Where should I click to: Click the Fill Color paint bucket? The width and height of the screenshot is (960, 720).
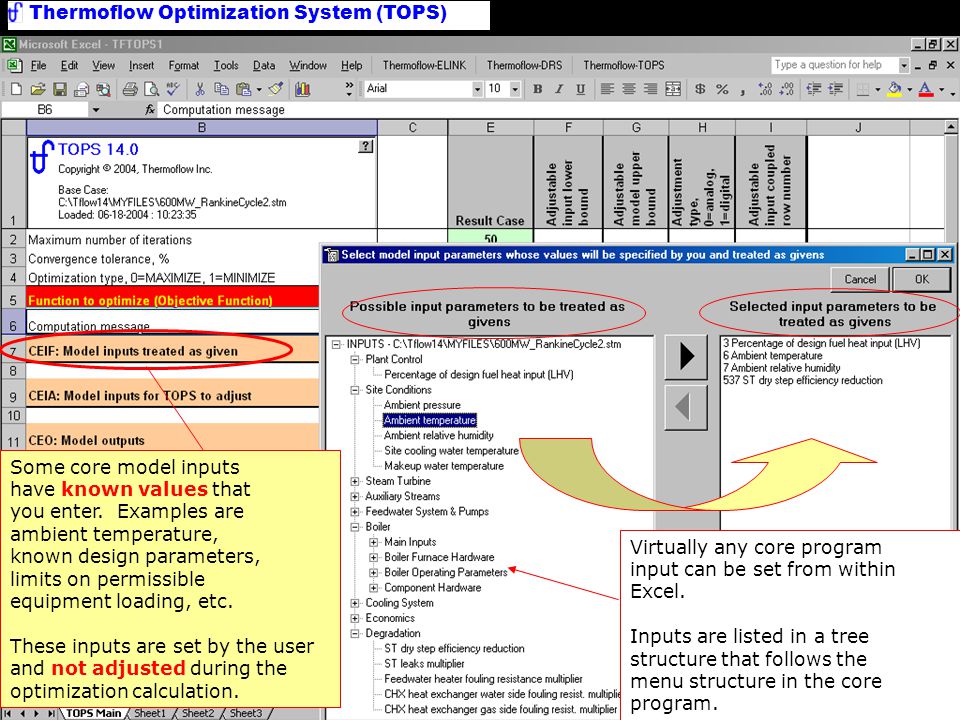click(x=894, y=89)
